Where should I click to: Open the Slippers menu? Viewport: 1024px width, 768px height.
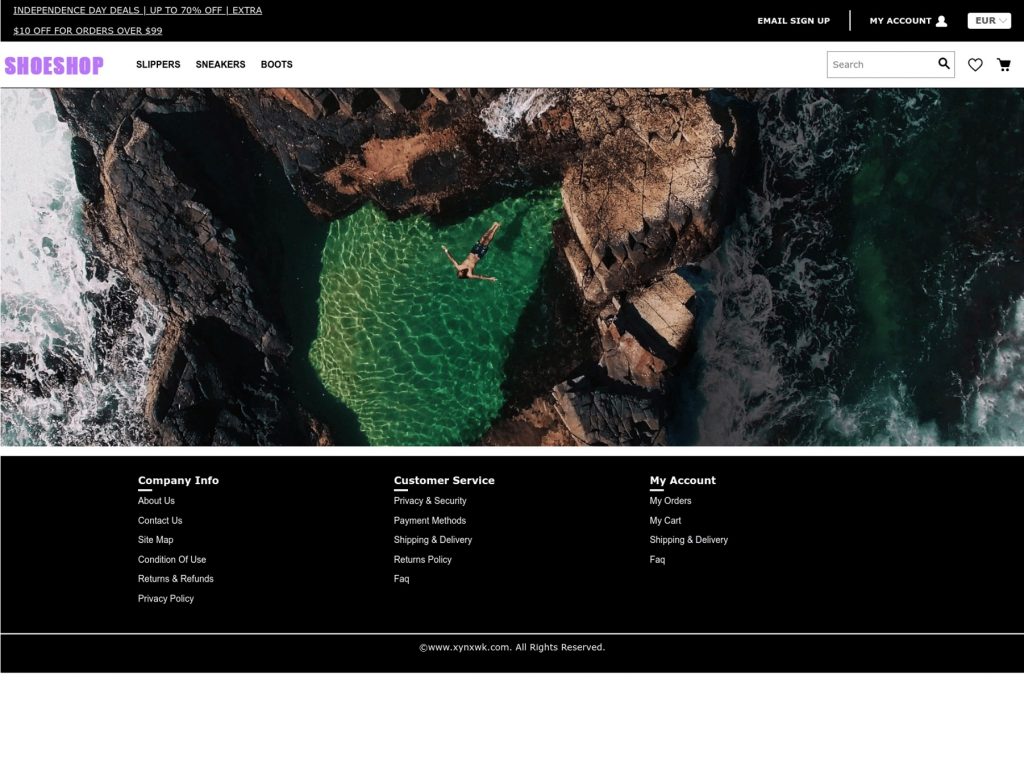(158, 65)
